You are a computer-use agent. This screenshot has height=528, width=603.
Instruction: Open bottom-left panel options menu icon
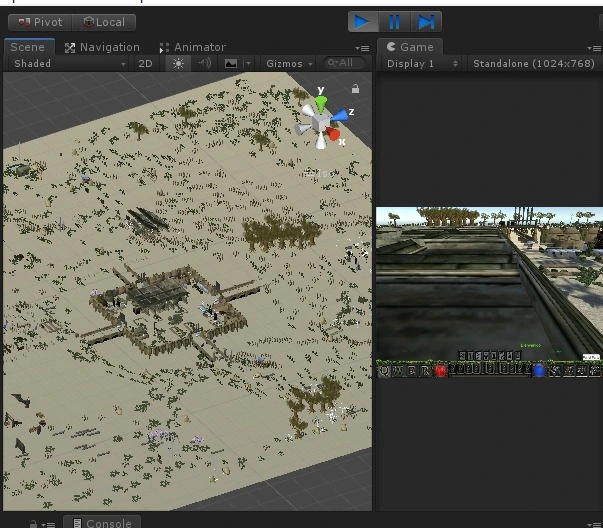tap(49, 525)
